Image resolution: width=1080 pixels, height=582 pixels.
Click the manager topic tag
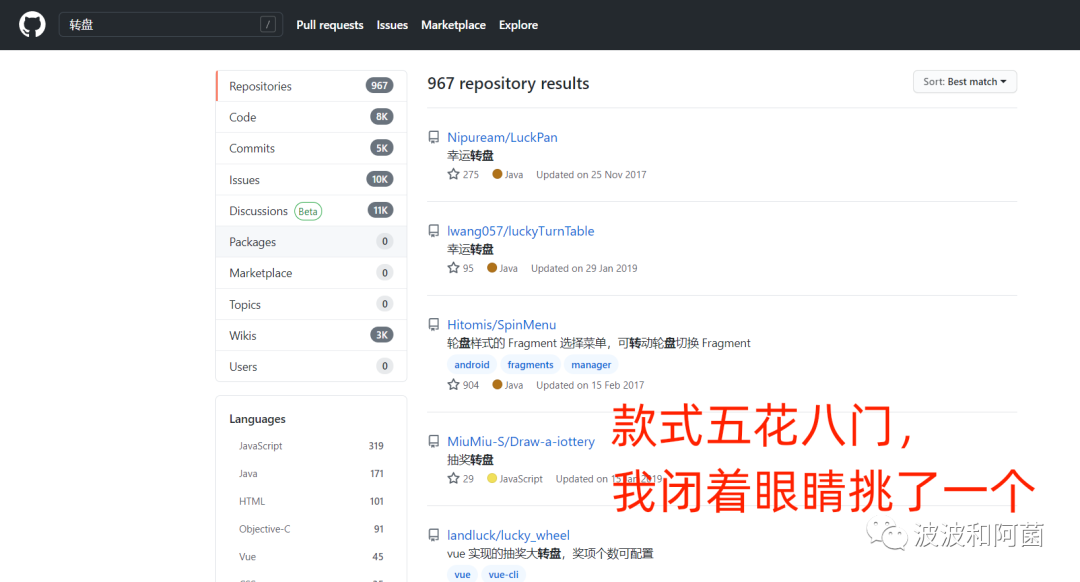tap(591, 364)
